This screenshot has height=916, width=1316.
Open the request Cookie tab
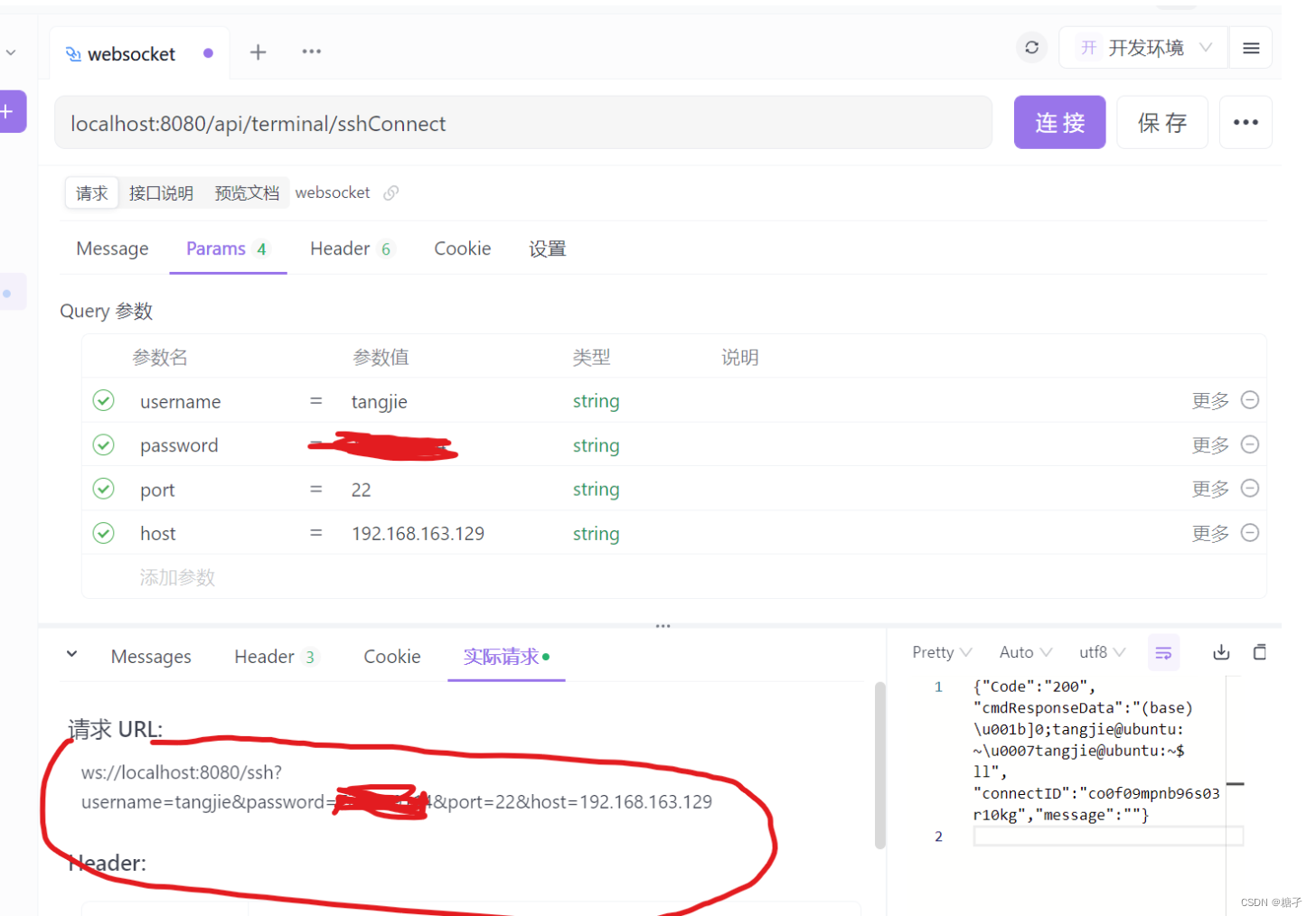click(462, 248)
